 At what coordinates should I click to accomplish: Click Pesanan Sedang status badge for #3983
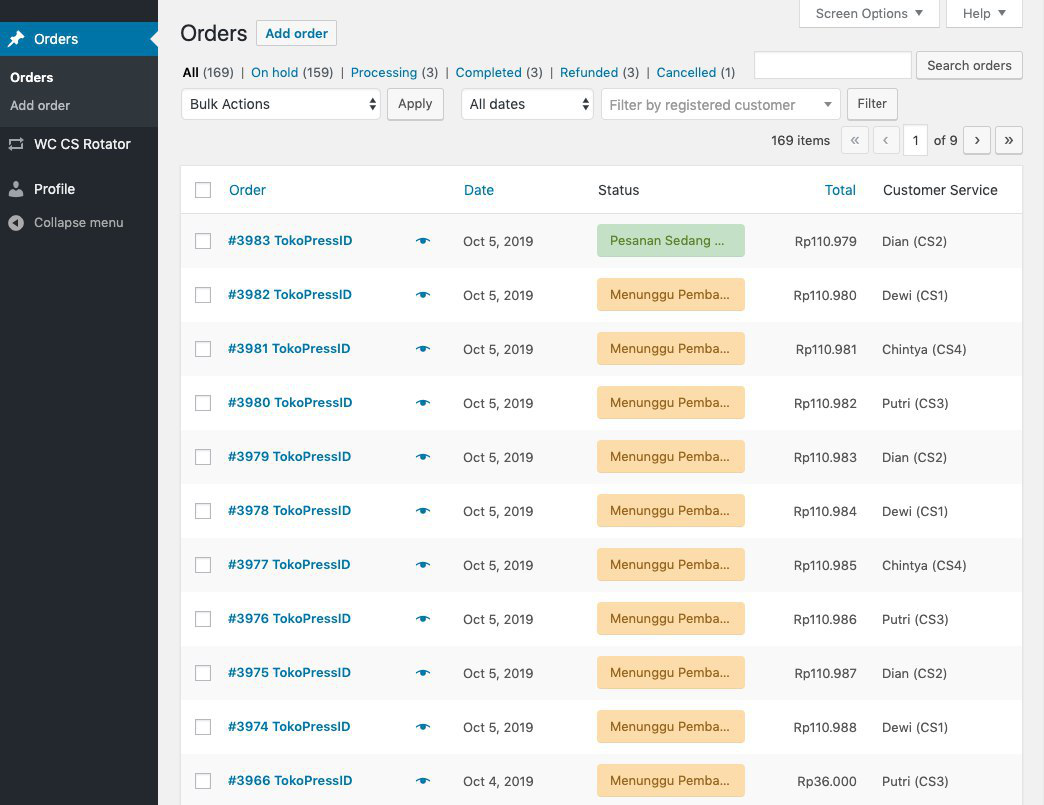[x=670, y=240]
